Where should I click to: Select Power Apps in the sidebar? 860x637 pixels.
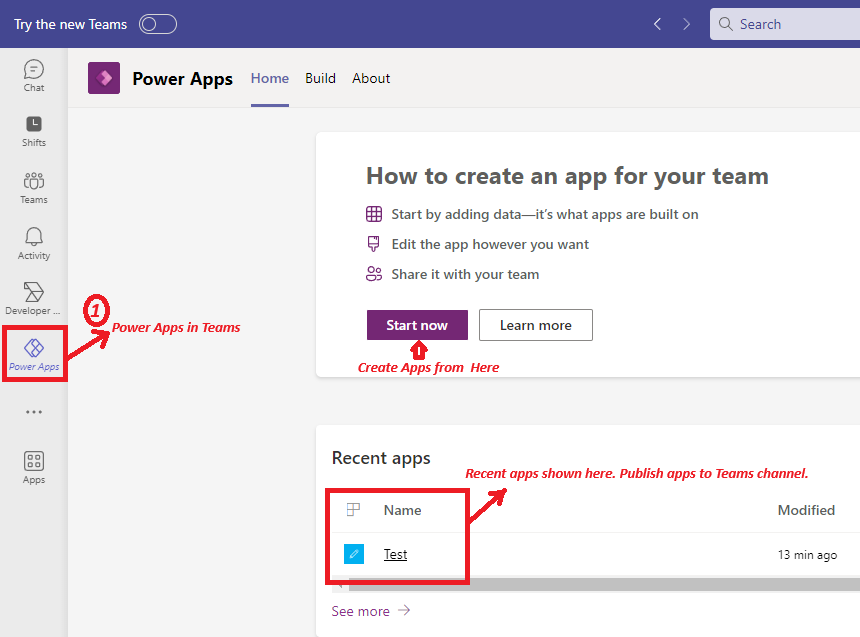click(34, 355)
